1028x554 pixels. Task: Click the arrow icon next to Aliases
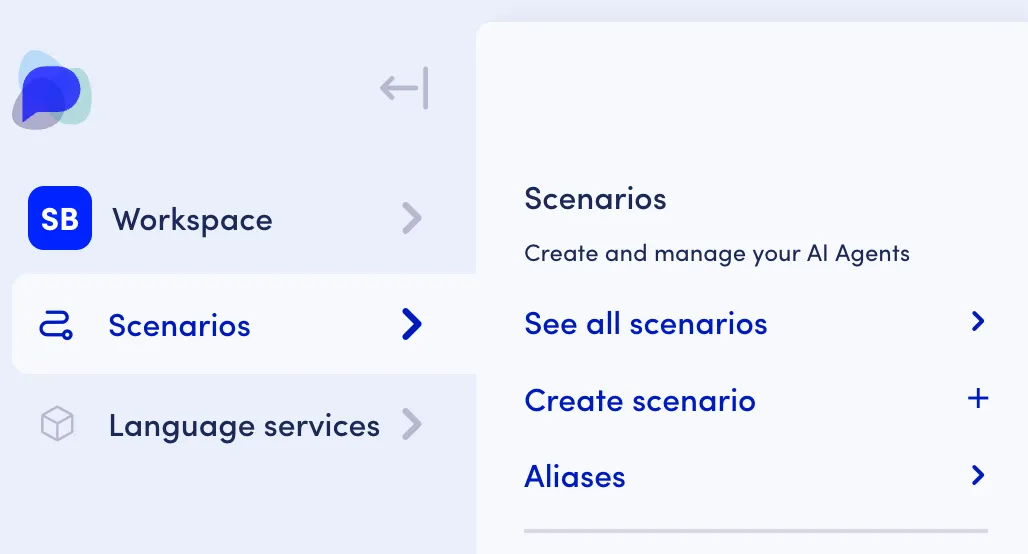click(x=978, y=475)
